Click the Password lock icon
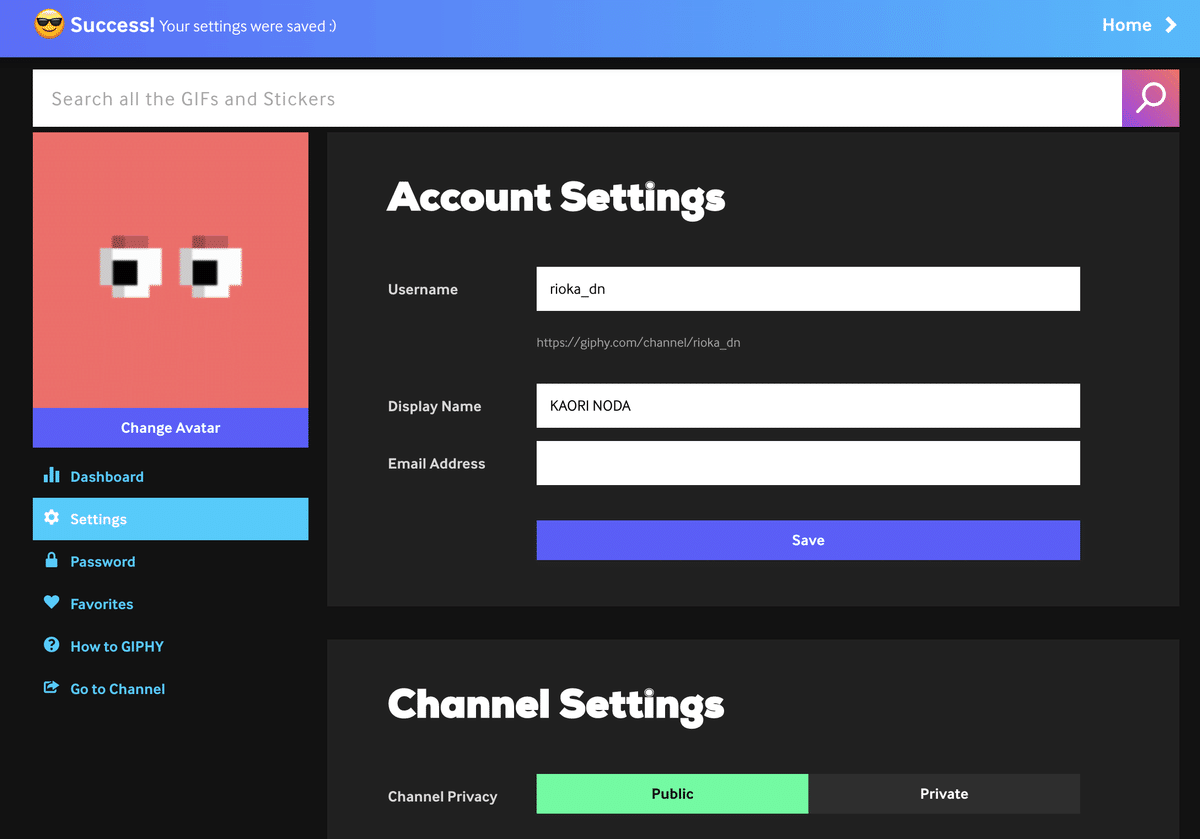Image resolution: width=1200 pixels, height=839 pixels. (x=51, y=560)
